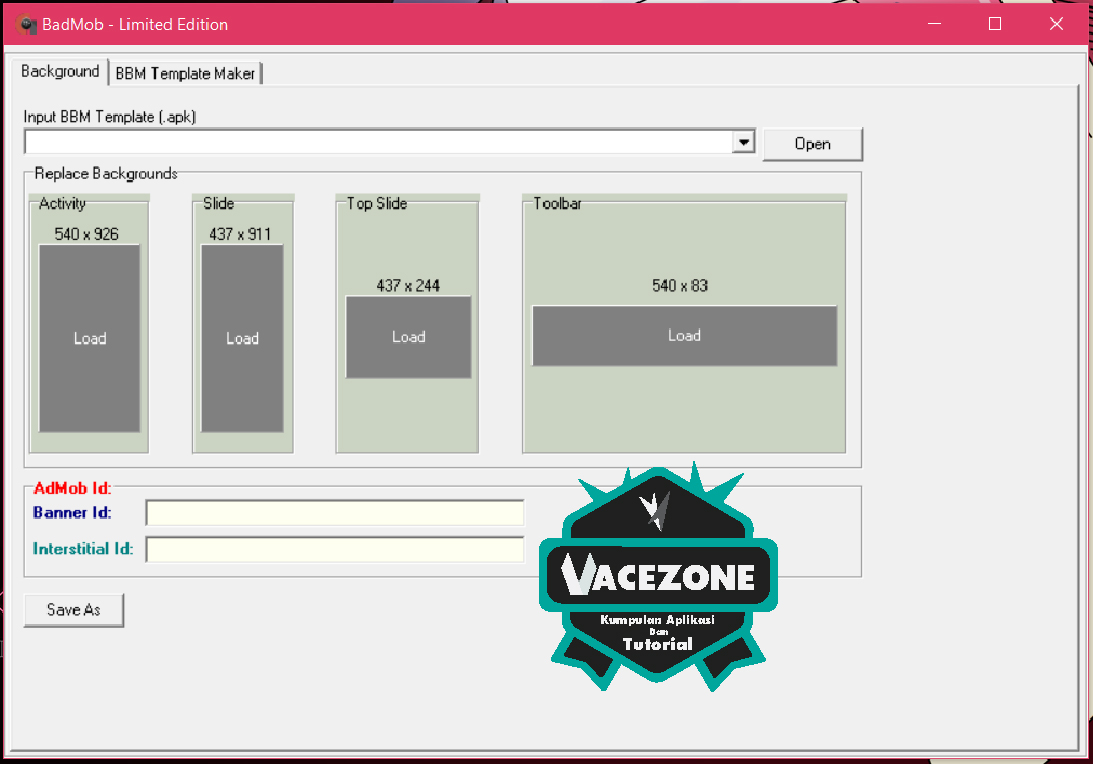The height and width of the screenshot is (764, 1093).
Task: Click the Open button
Action: [813, 144]
